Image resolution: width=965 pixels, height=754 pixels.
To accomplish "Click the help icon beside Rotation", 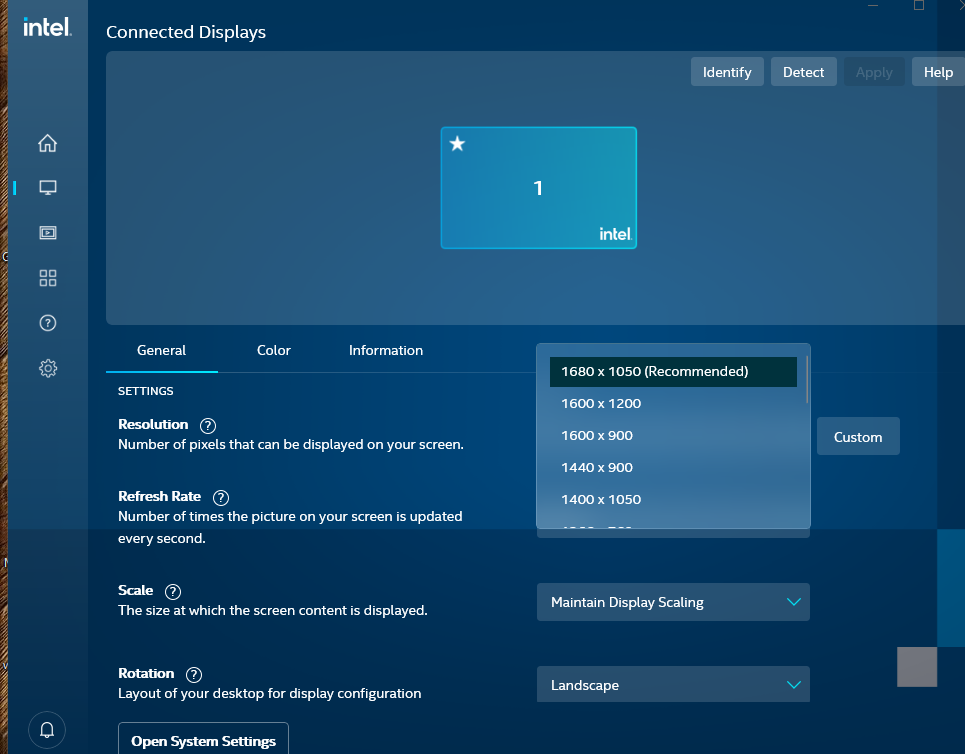I will coord(194,674).
